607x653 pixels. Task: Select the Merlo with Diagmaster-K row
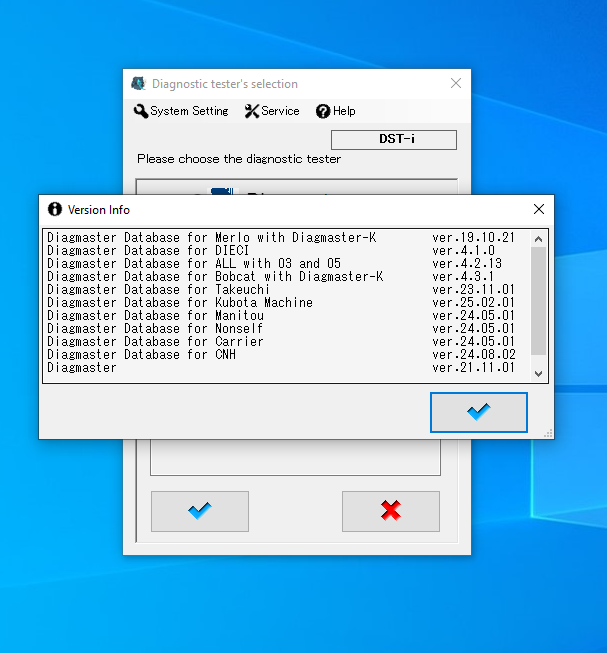[212, 237]
